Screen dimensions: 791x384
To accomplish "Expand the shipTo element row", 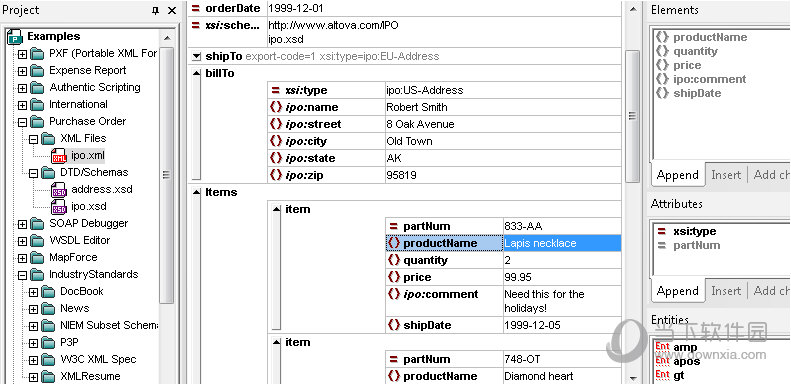I will click(x=196, y=57).
